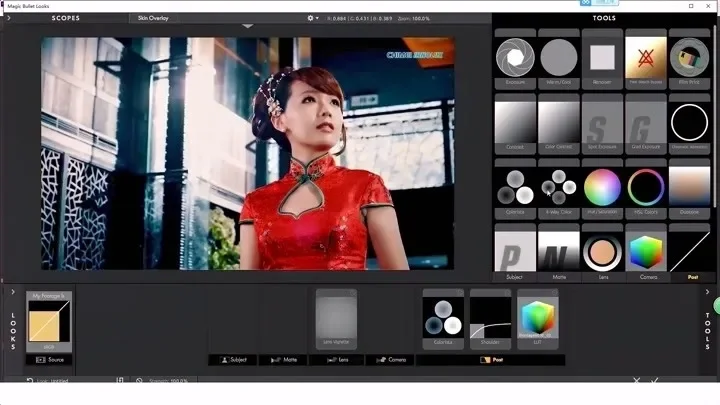720x405 pixels.
Task: Pick the Colorista tool in Tools grid
Action: (x=515, y=189)
